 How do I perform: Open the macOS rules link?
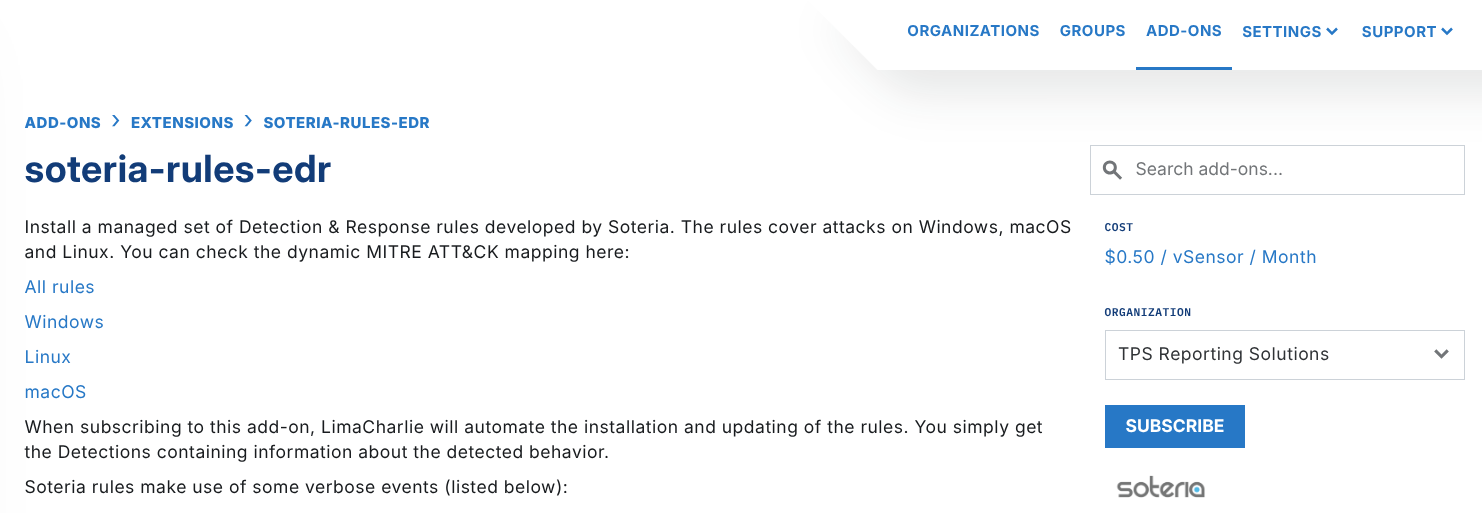pos(56,392)
